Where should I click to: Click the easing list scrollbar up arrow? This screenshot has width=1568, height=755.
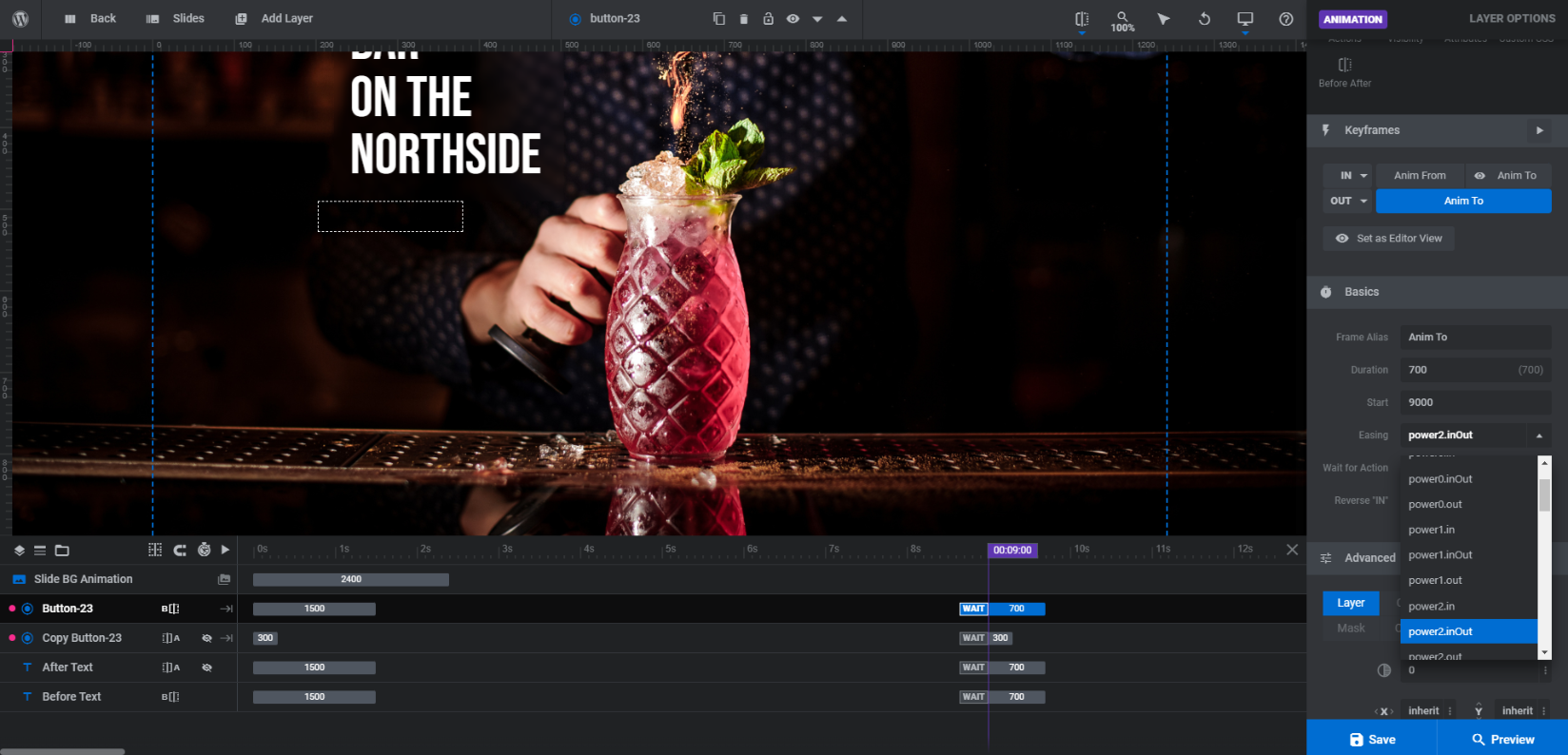point(1544,462)
